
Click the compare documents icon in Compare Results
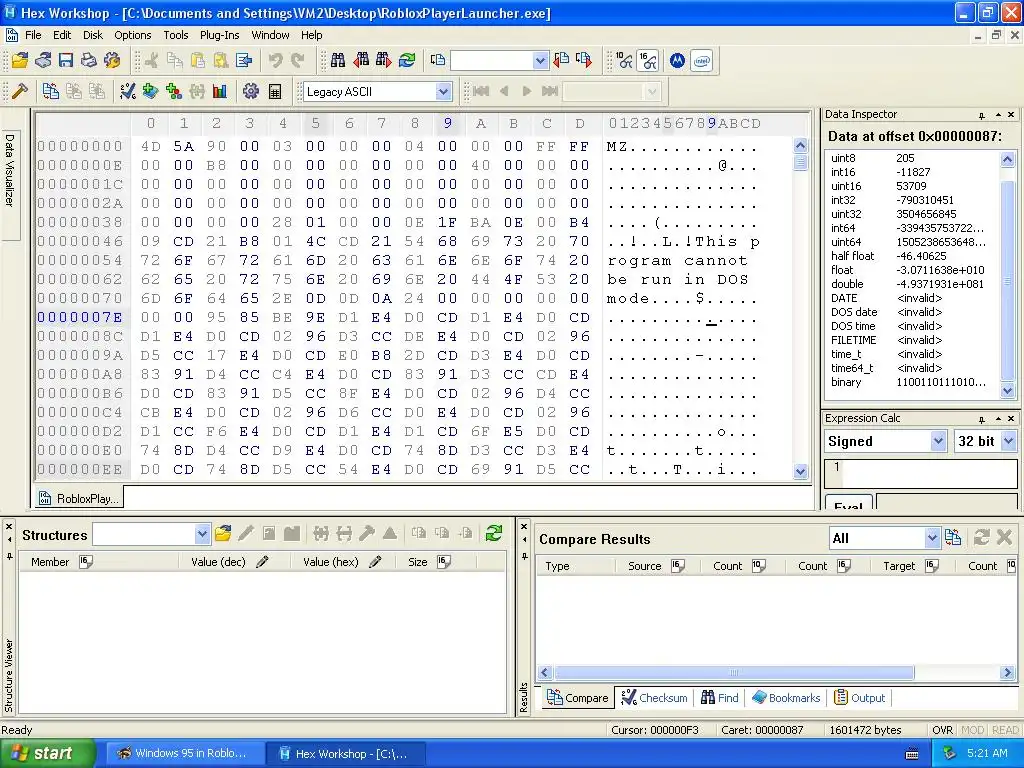click(x=953, y=537)
